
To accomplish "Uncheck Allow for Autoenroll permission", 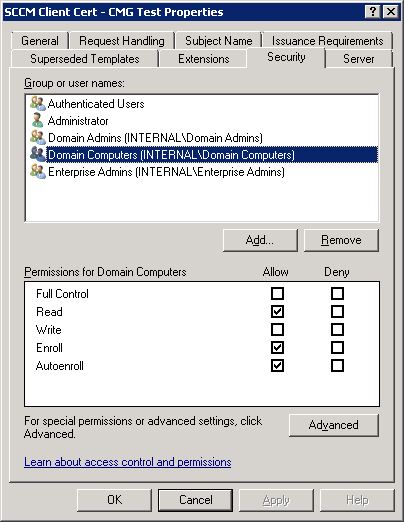I will [277, 366].
